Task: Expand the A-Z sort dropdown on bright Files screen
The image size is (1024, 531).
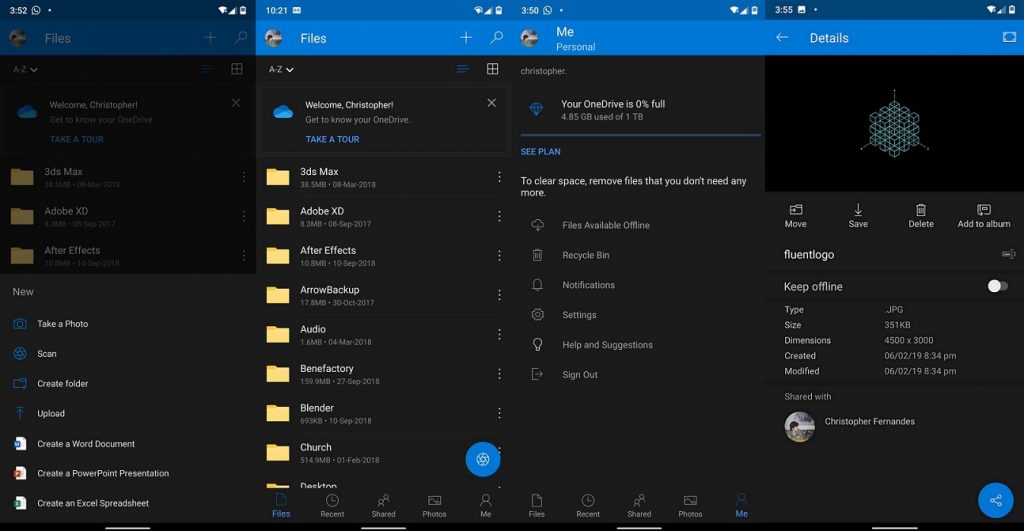Action: click(x=281, y=70)
